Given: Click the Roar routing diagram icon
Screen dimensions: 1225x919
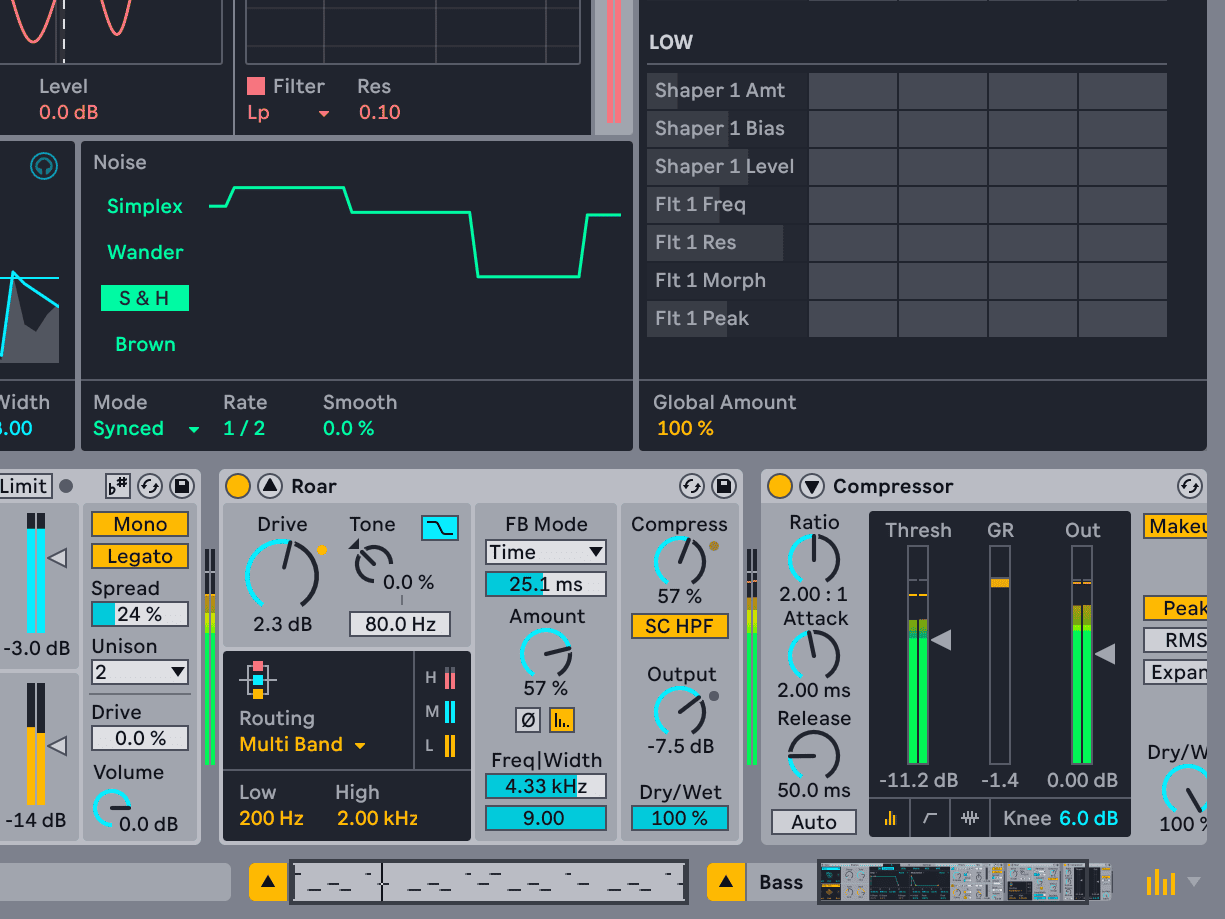Looking at the screenshot, I should 258,679.
